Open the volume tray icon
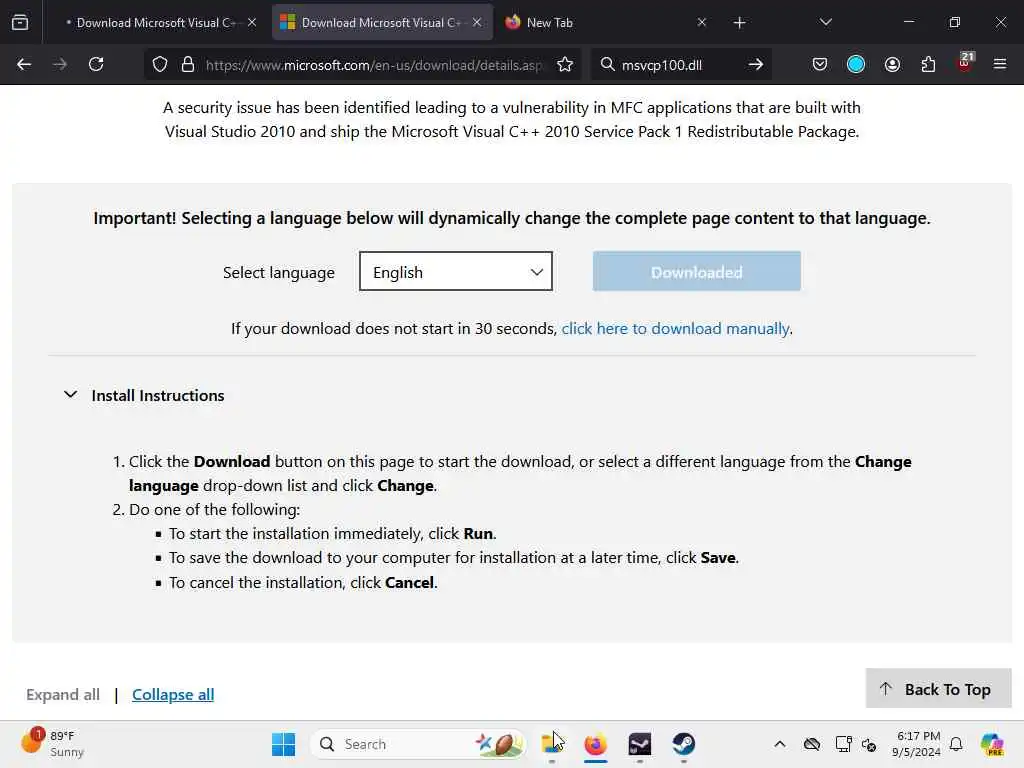 pyautogui.click(x=869, y=744)
